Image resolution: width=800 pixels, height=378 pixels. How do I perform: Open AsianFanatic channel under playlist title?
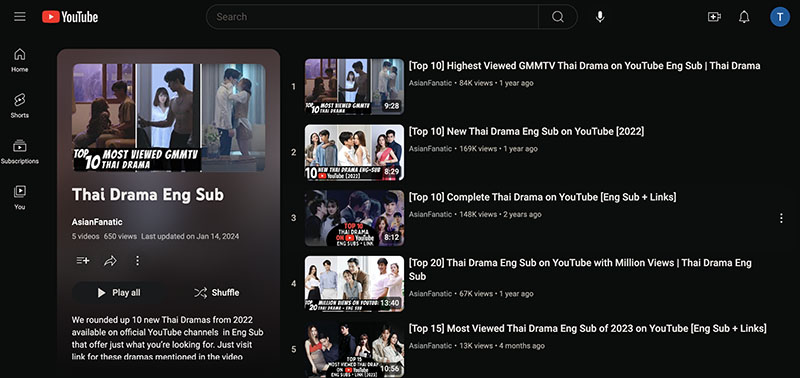[97, 222]
